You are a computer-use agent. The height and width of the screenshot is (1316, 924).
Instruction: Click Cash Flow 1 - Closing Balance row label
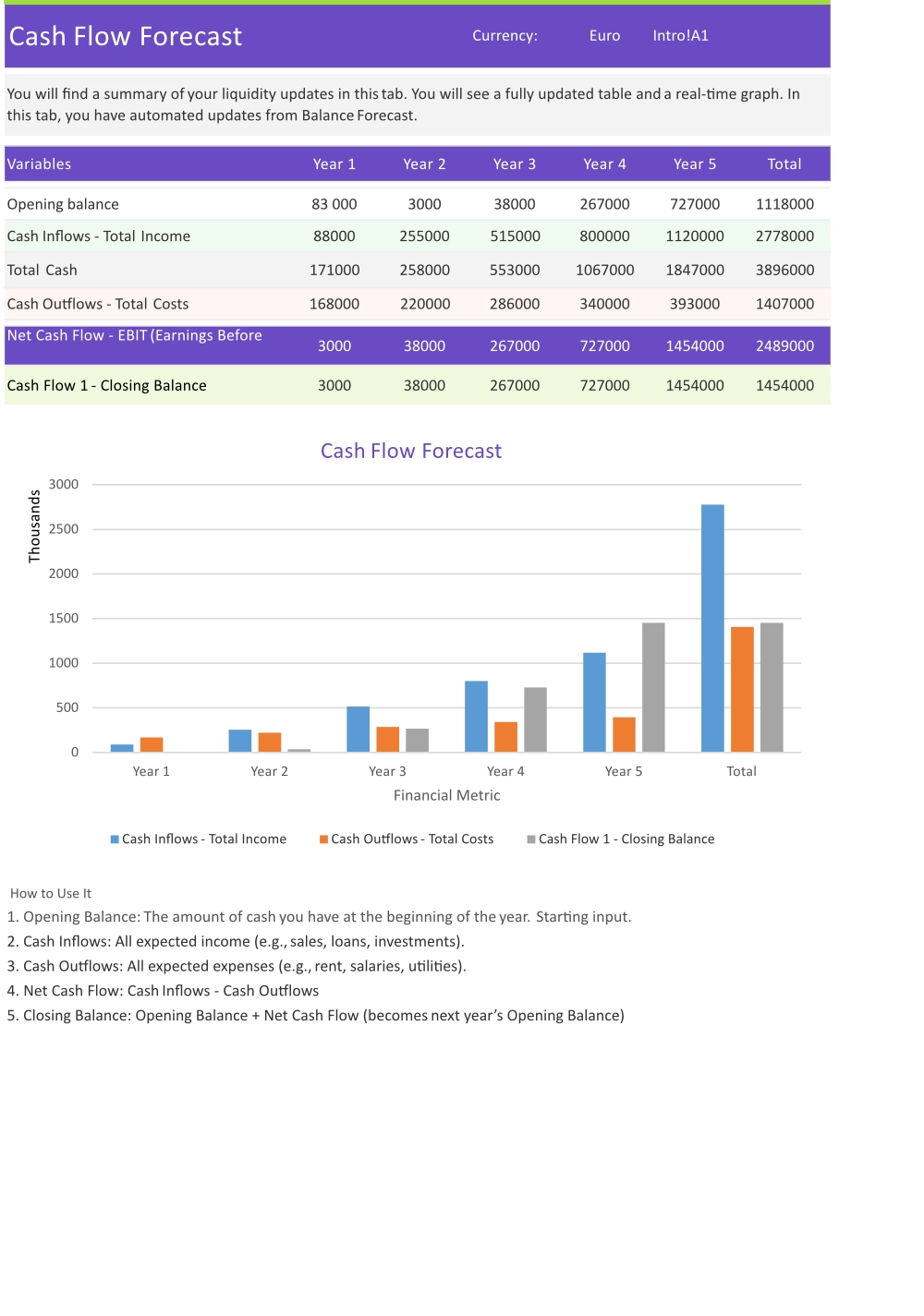(107, 385)
